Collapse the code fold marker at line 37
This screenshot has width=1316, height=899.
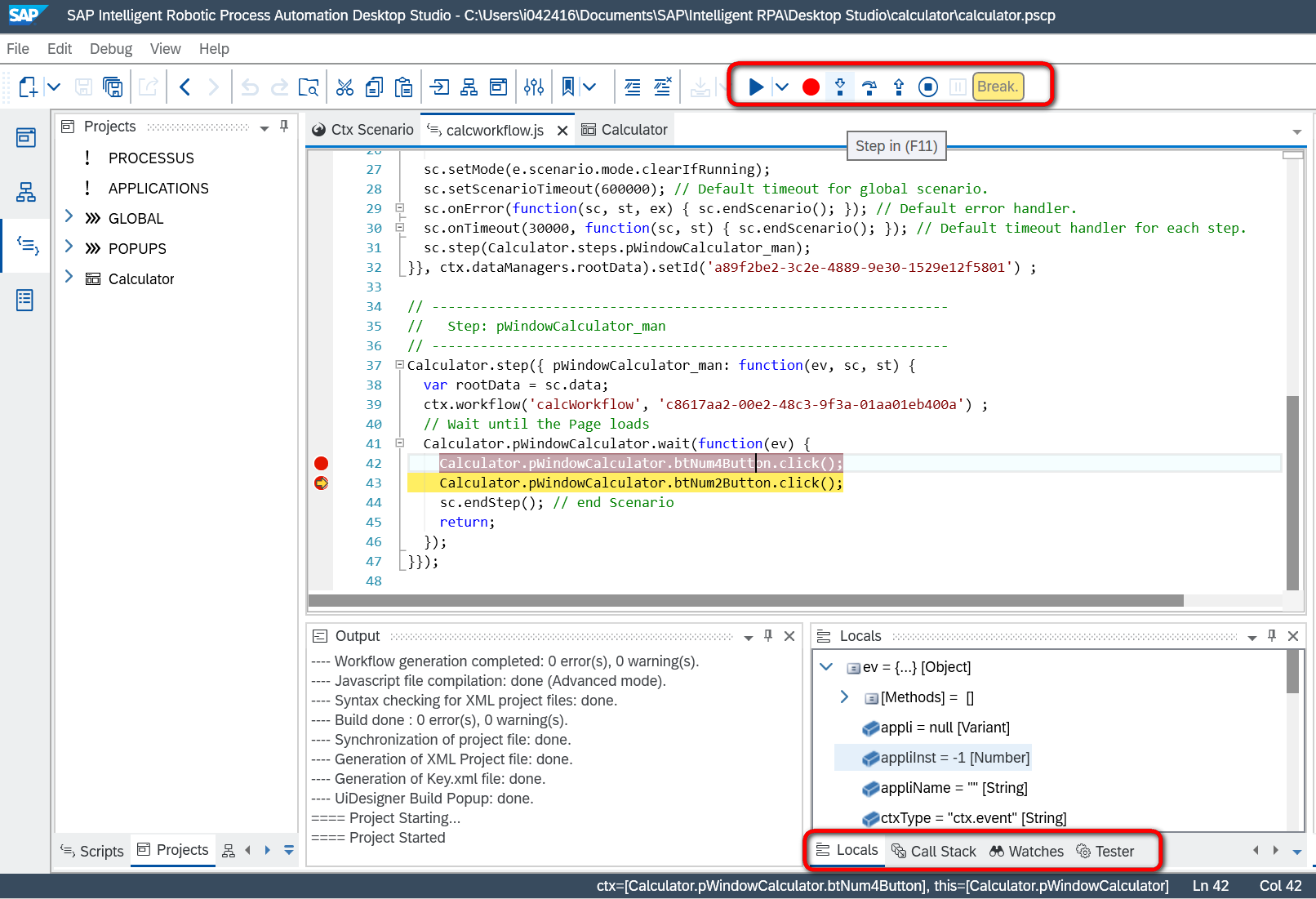pyautogui.click(x=399, y=365)
